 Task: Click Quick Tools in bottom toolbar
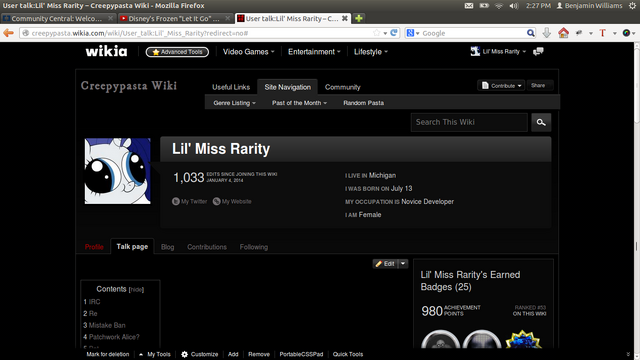[348, 354]
